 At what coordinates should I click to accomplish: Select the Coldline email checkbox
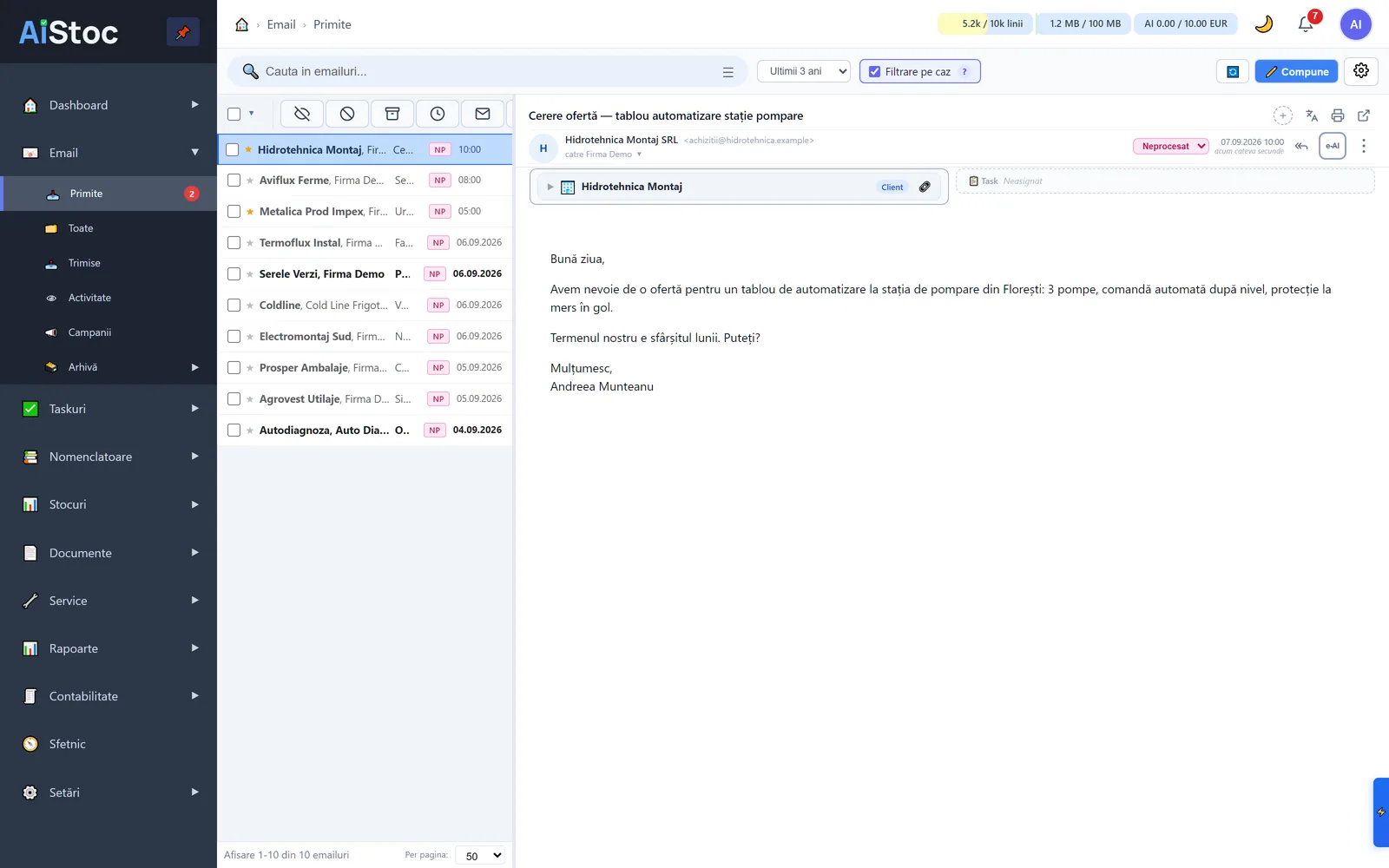click(x=234, y=306)
